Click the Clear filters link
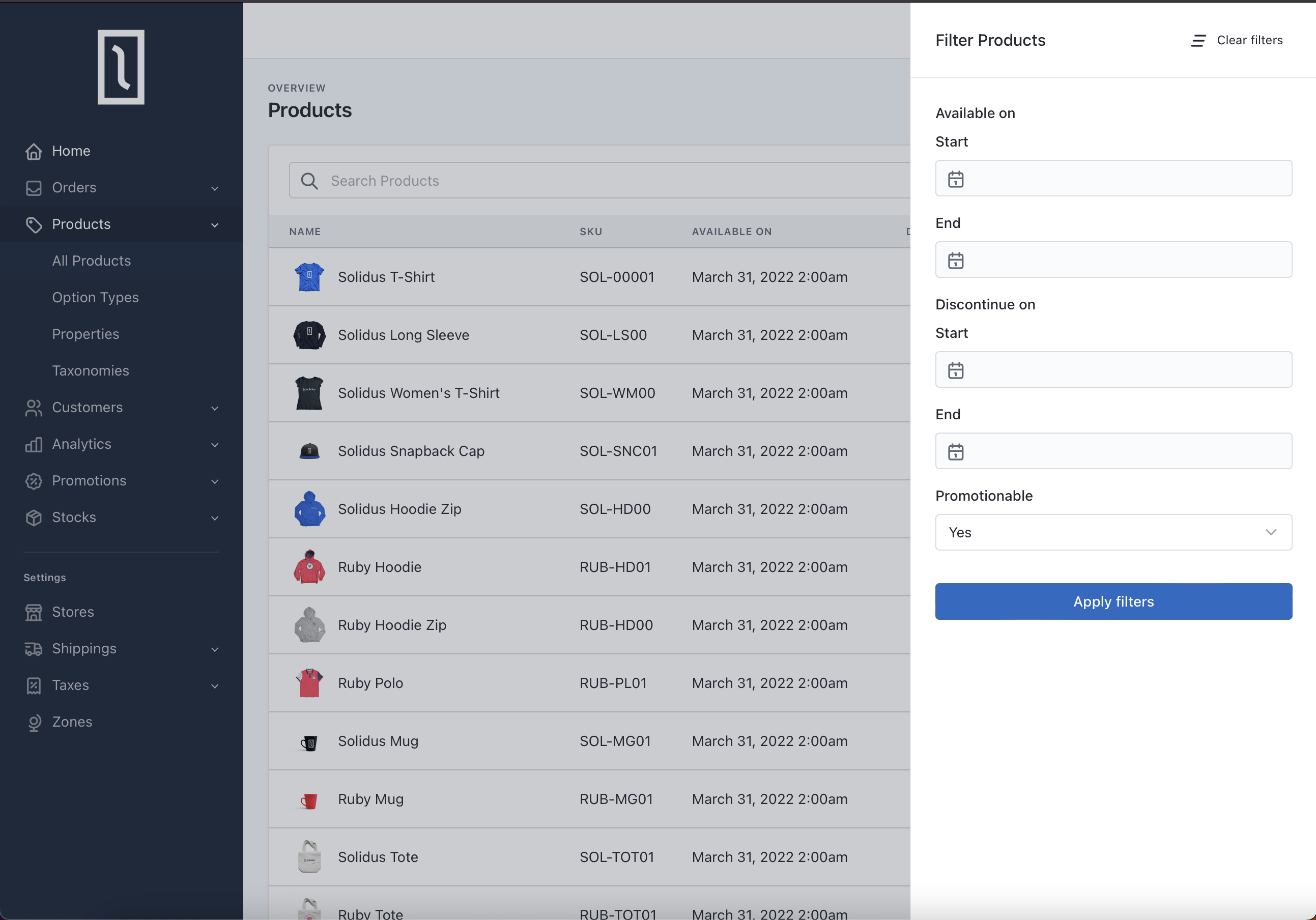Screen dimensions: 1316x920 [1249, 41]
